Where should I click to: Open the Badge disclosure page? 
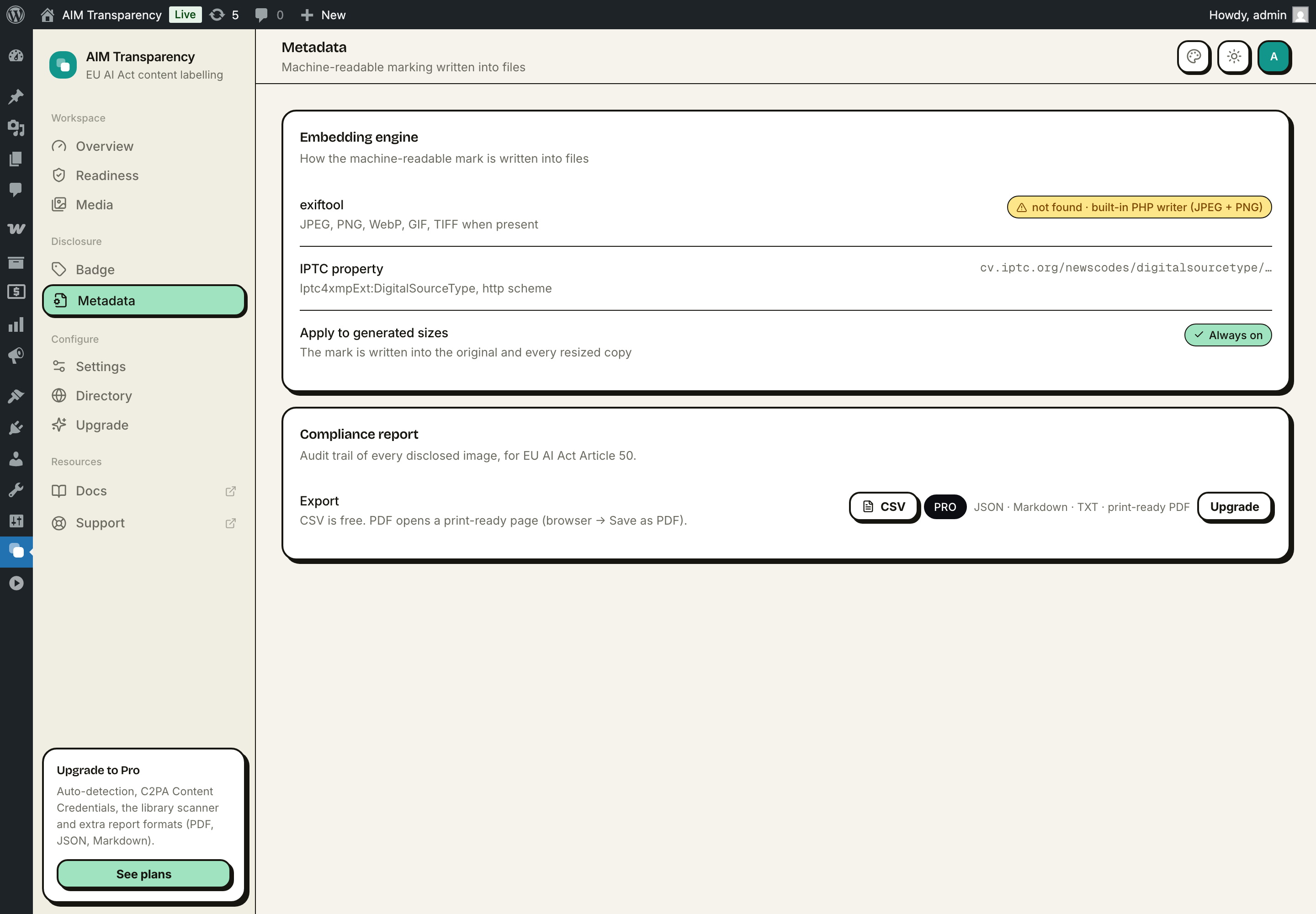point(144,269)
